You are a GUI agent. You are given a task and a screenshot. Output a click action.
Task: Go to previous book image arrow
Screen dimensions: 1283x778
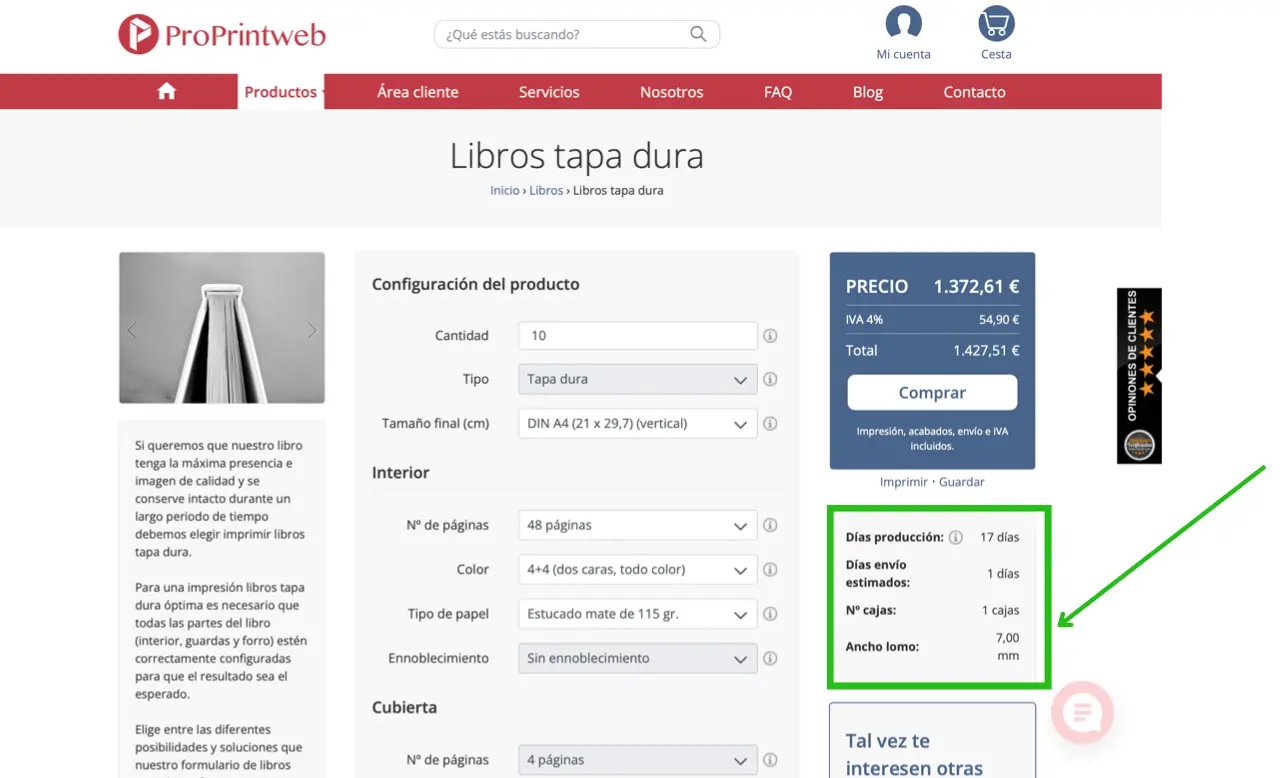point(132,331)
